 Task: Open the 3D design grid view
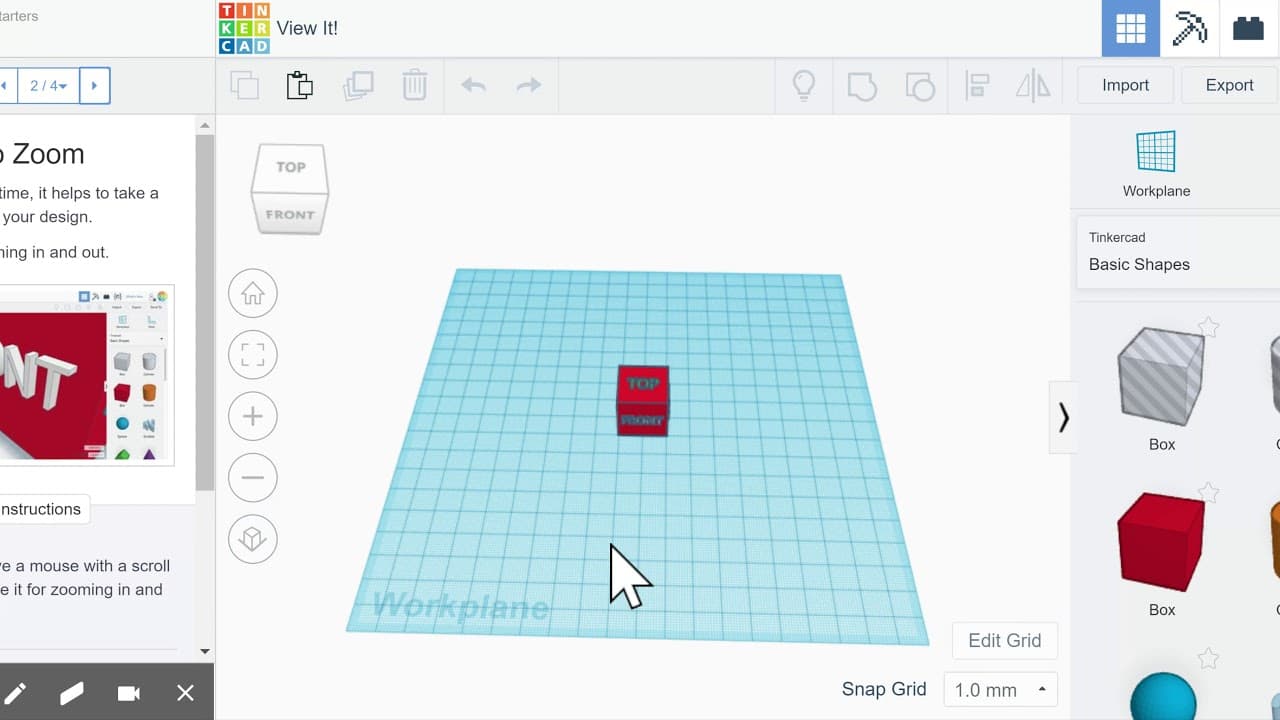1131,28
